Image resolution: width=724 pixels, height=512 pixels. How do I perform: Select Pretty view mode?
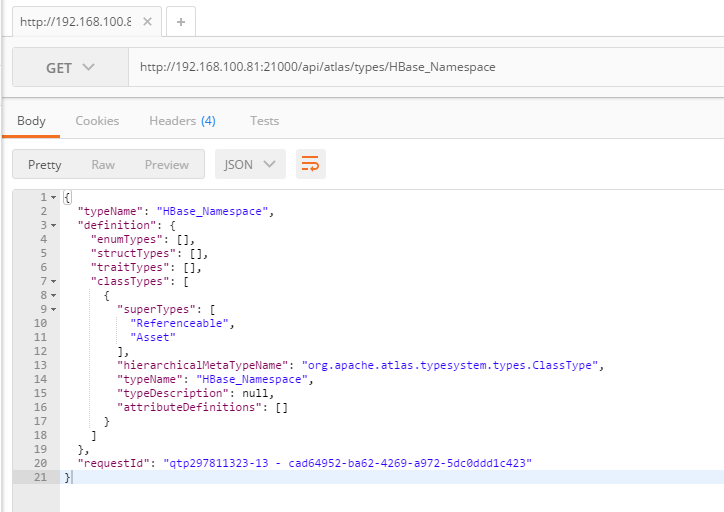pos(44,165)
